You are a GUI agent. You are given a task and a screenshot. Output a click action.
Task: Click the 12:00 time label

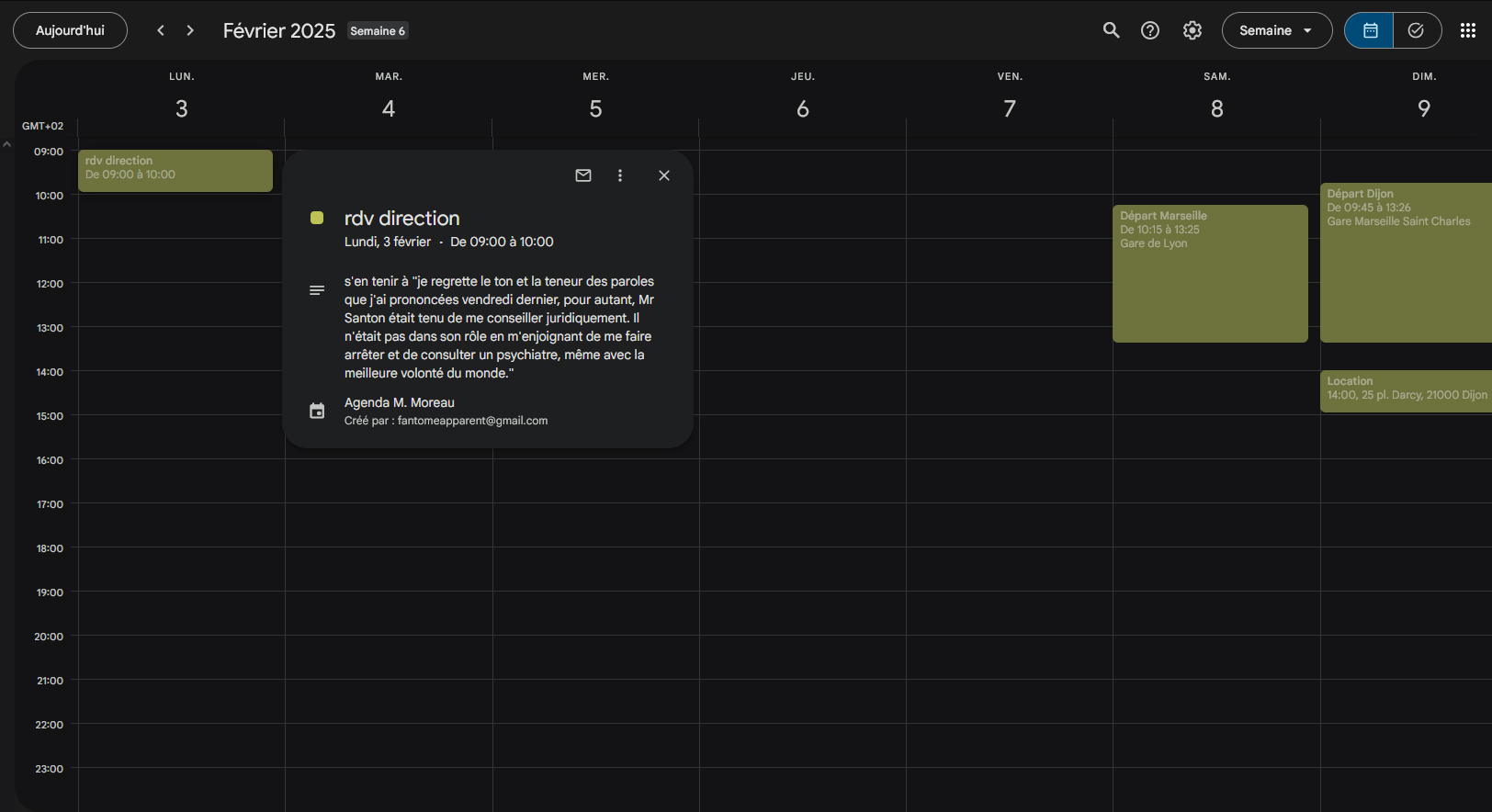[x=50, y=284]
